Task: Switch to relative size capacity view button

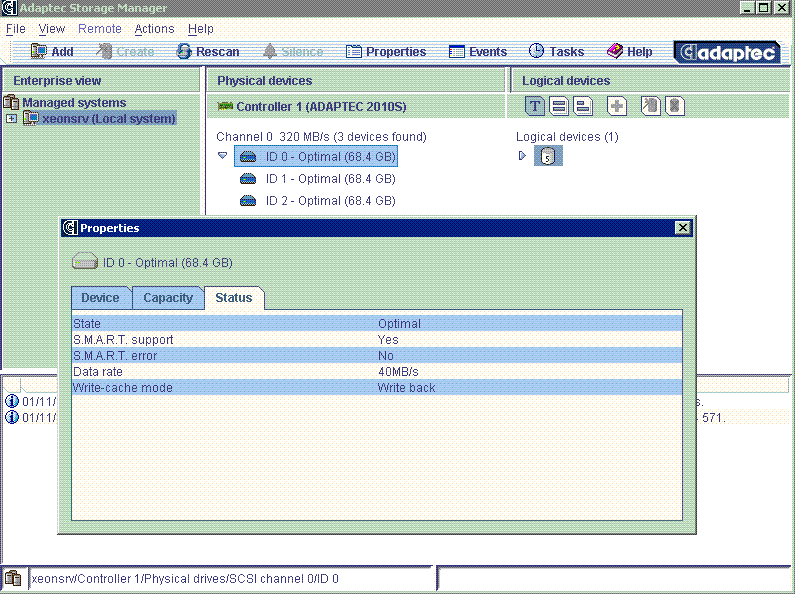Action: pyautogui.click(x=583, y=106)
